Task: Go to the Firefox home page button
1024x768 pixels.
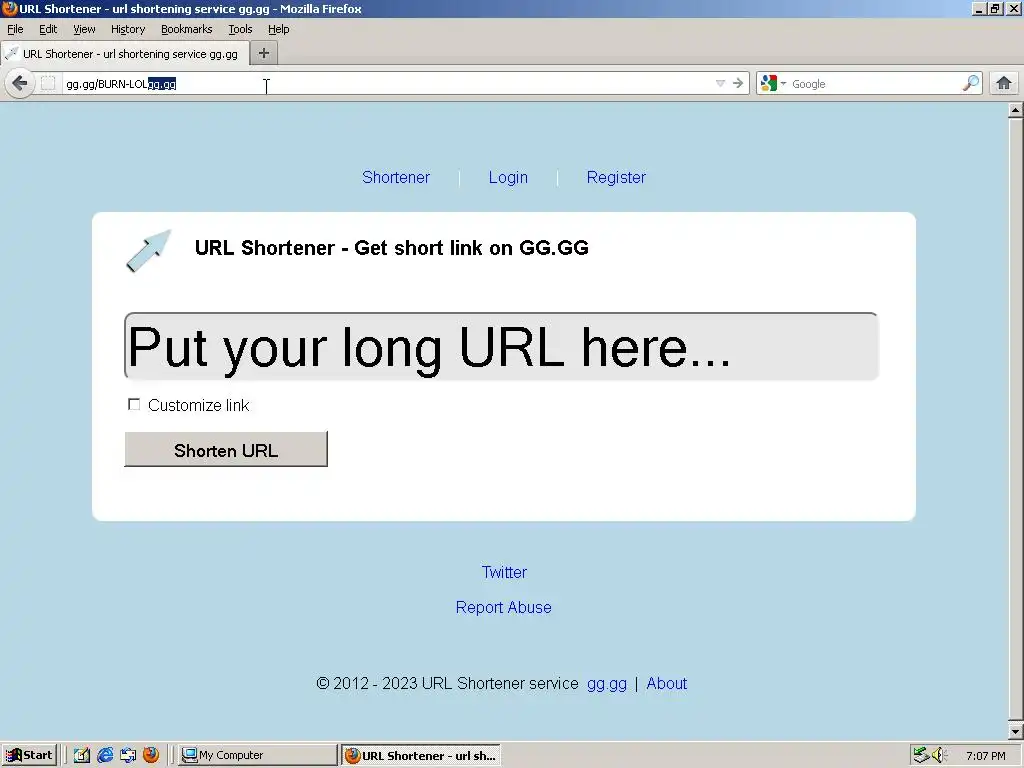Action: click(x=1004, y=83)
